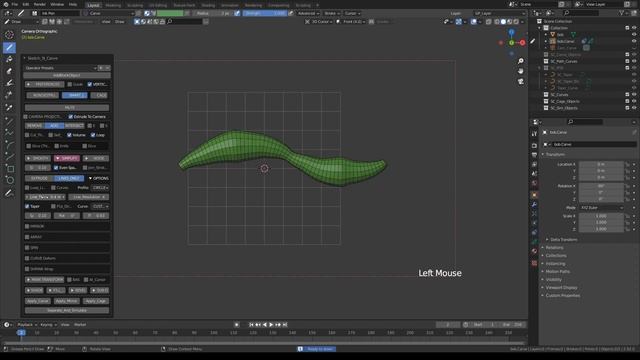This screenshot has height=360, width=640.
Task: Select the Line primitive tool
Action: pos(9,121)
